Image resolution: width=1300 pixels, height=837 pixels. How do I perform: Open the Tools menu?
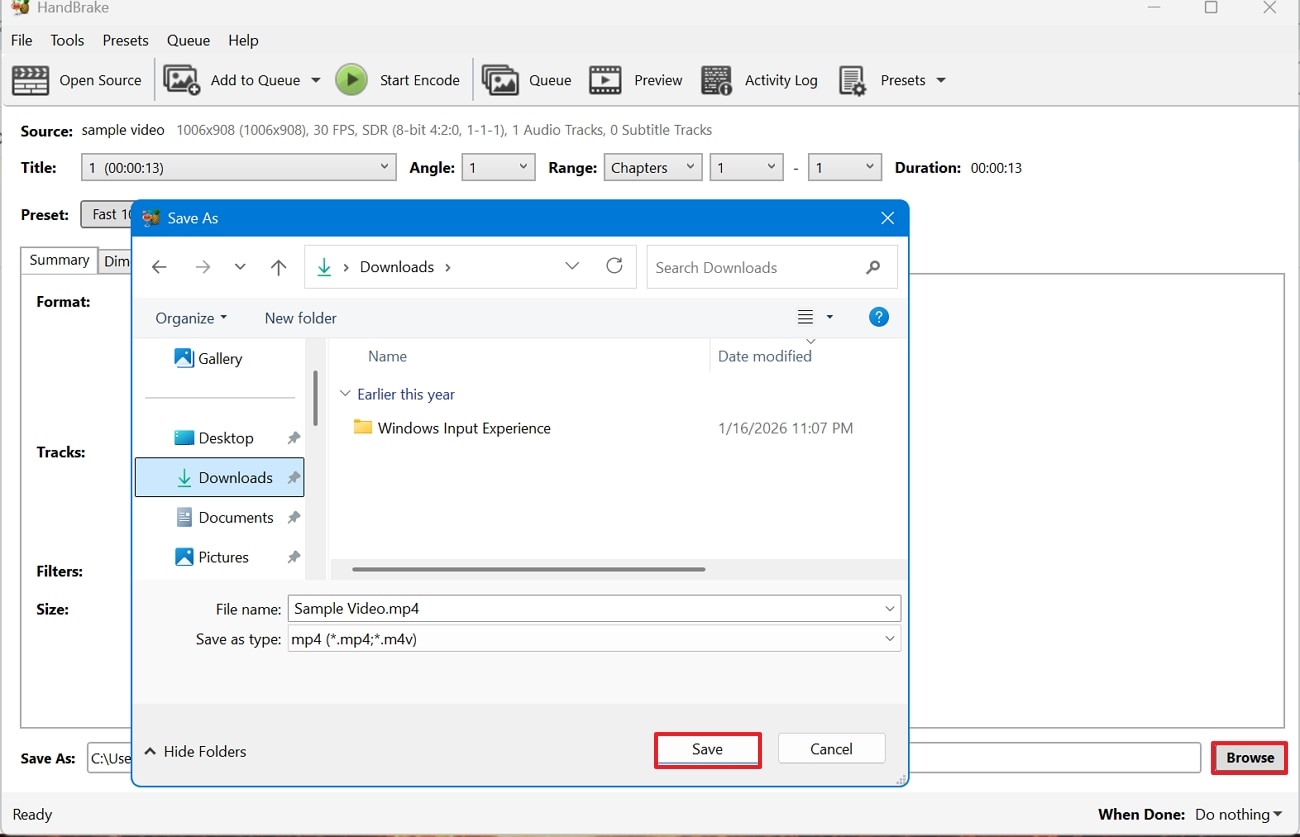tap(67, 40)
